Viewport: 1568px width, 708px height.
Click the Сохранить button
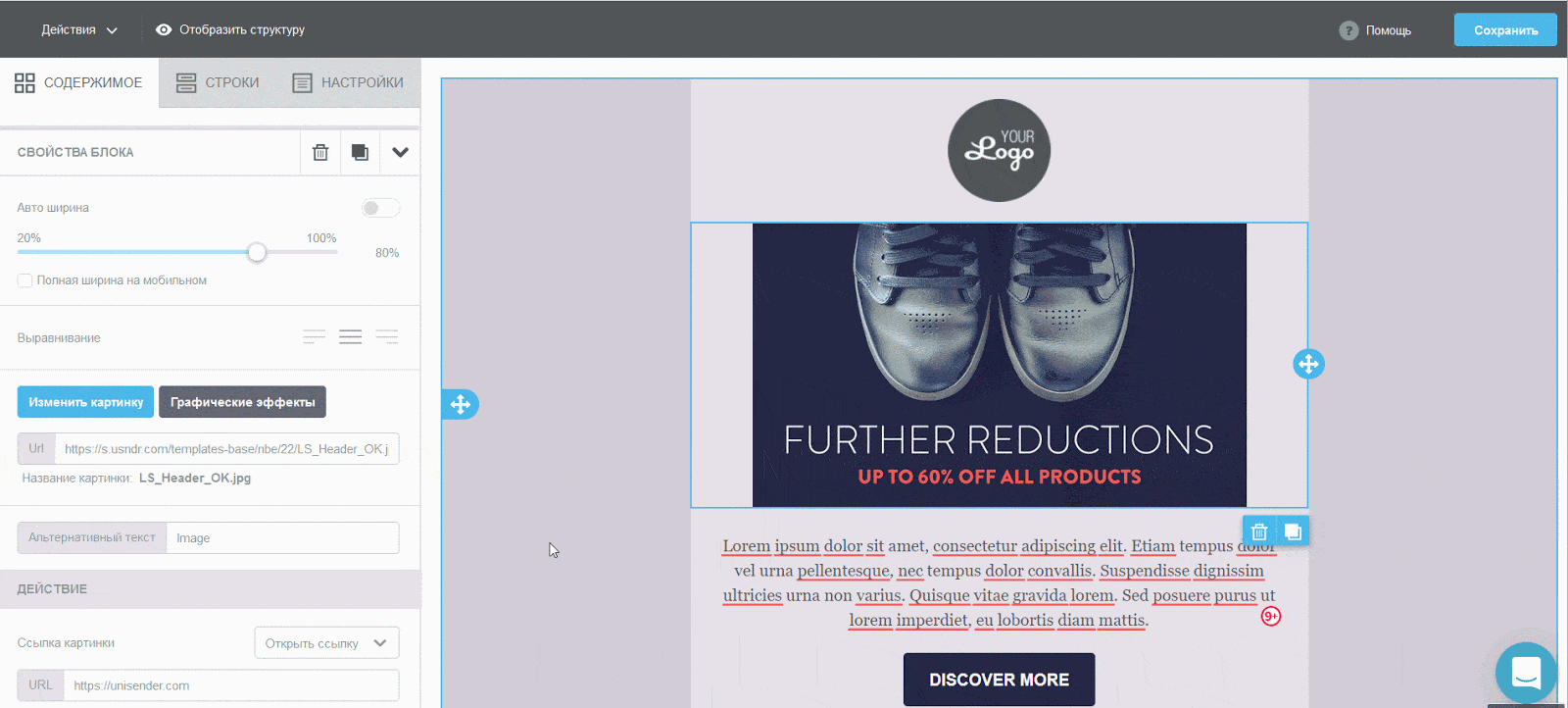pos(1505,30)
